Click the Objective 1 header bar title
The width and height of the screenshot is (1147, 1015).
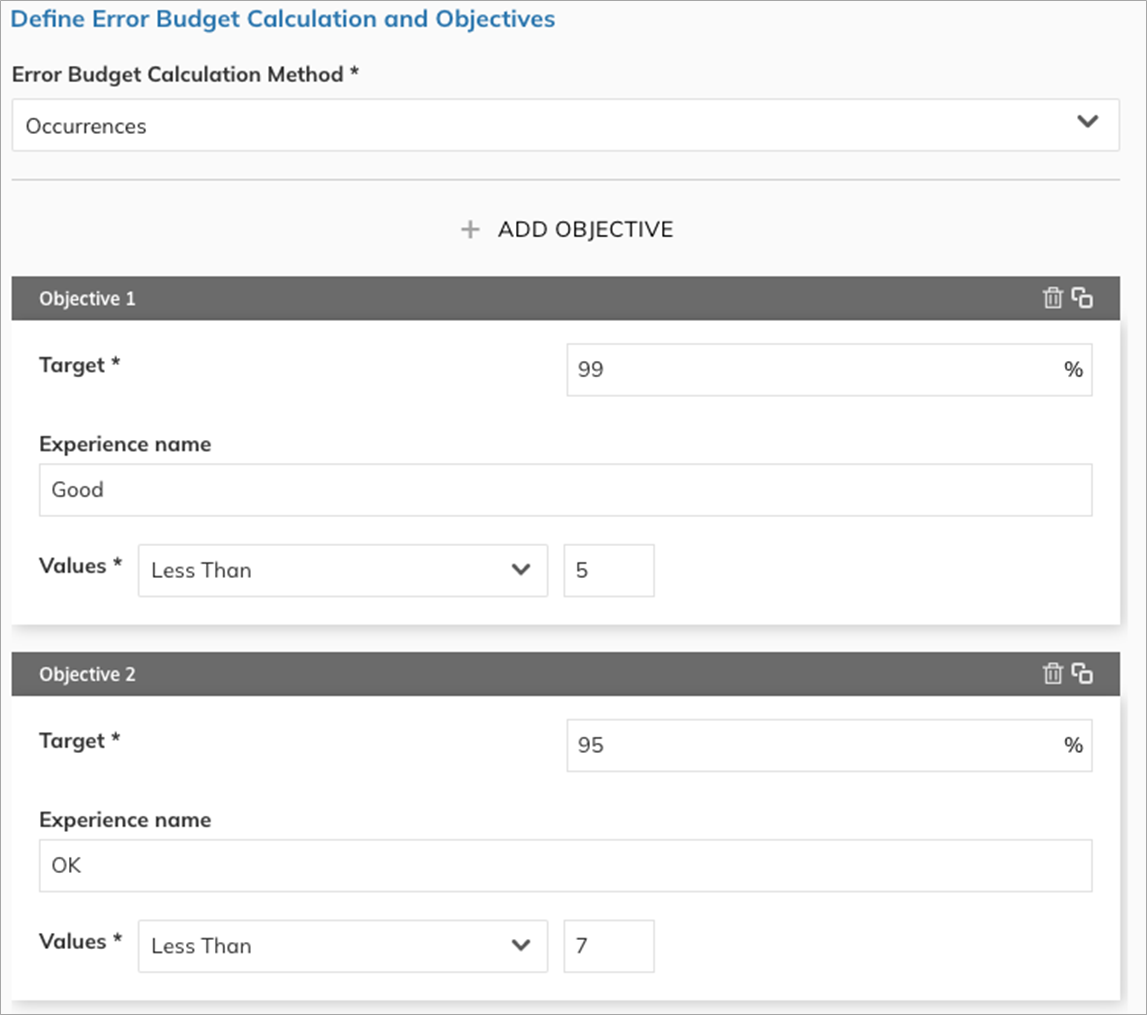click(x=87, y=298)
